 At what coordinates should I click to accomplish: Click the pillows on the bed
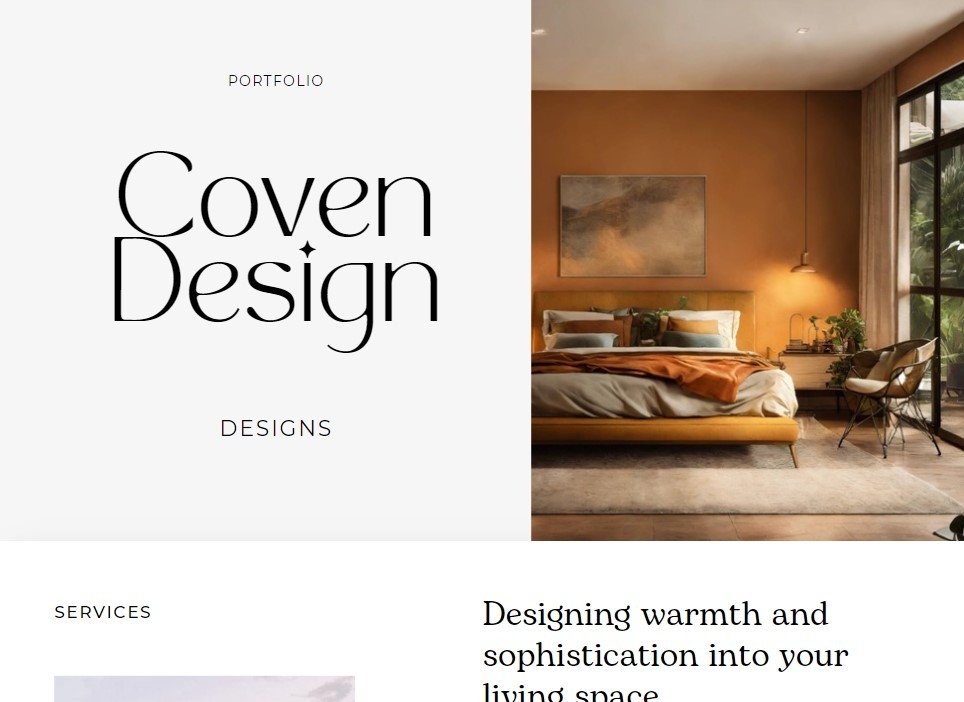pyautogui.click(x=642, y=329)
